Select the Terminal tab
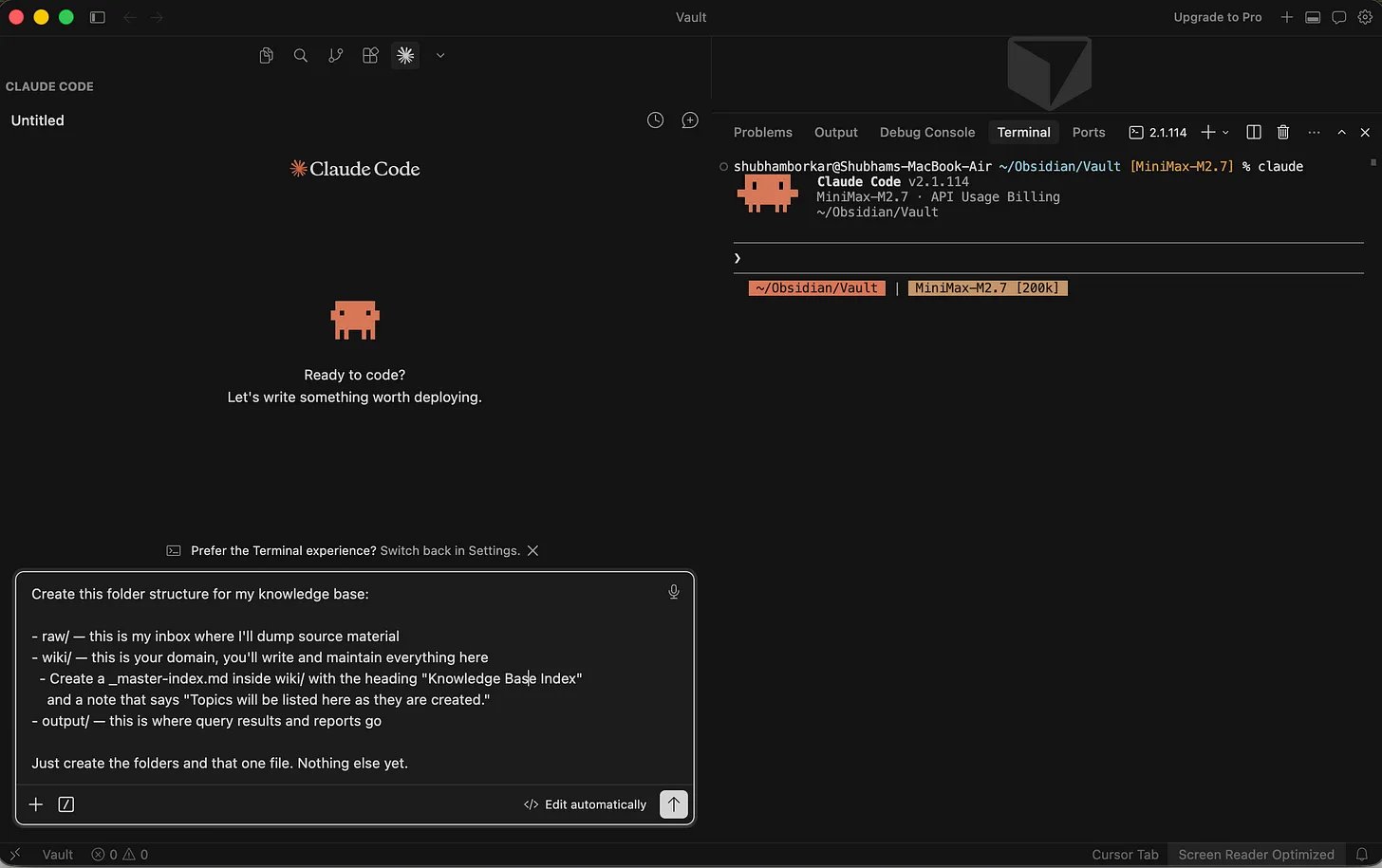 (1024, 133)
